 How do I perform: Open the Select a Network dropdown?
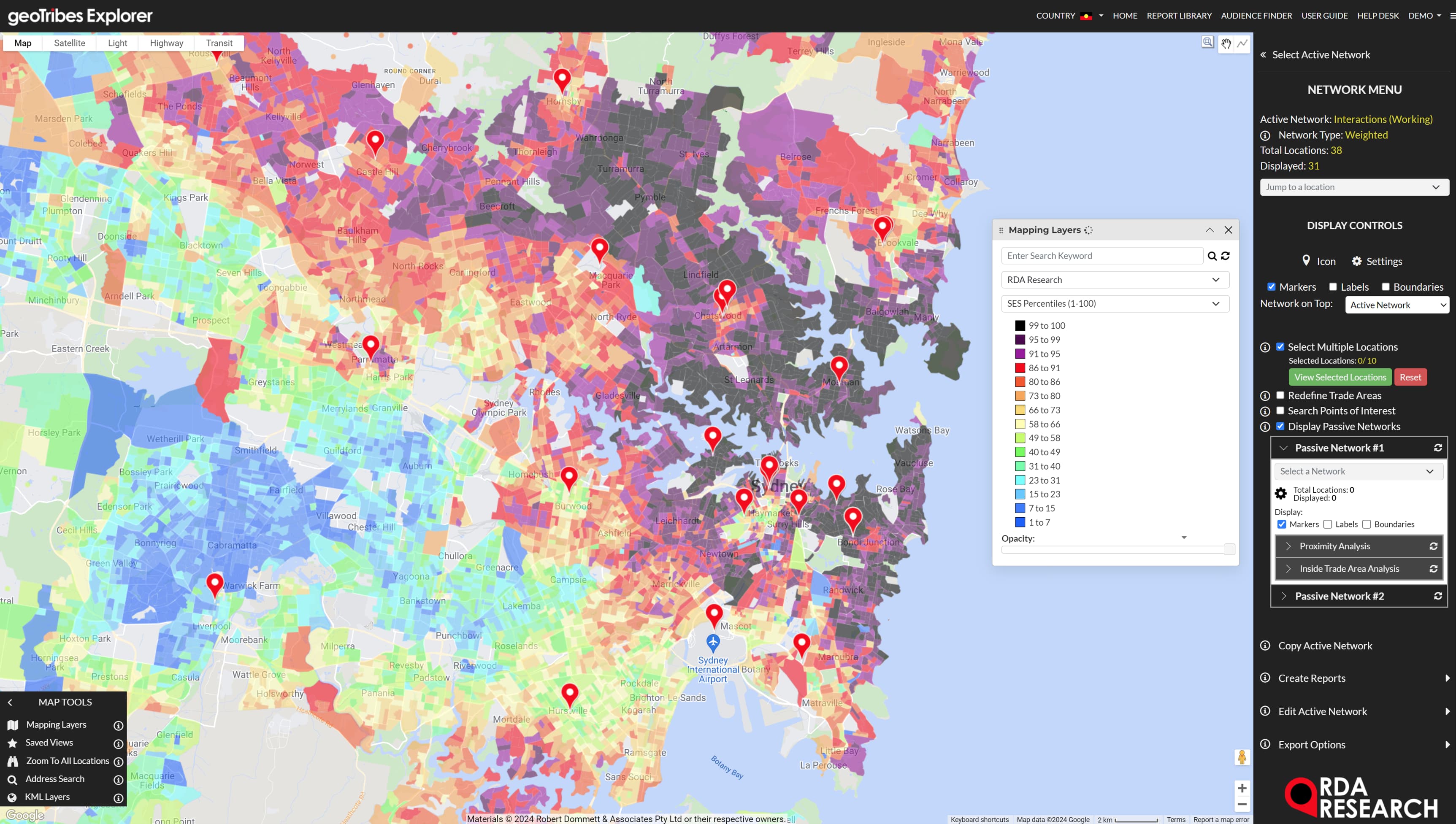click(1358, 471)
